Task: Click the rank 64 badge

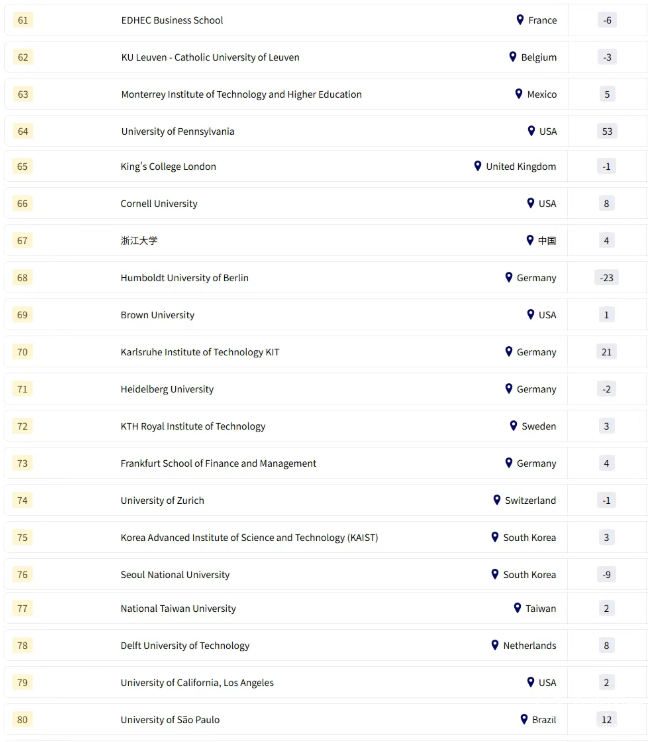Action: coord(23,131)
